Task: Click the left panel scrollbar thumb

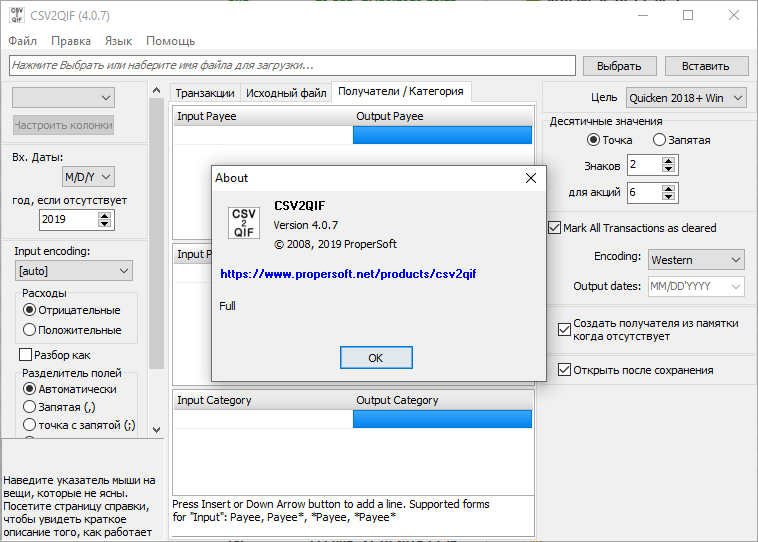Action: click(156, 234)
